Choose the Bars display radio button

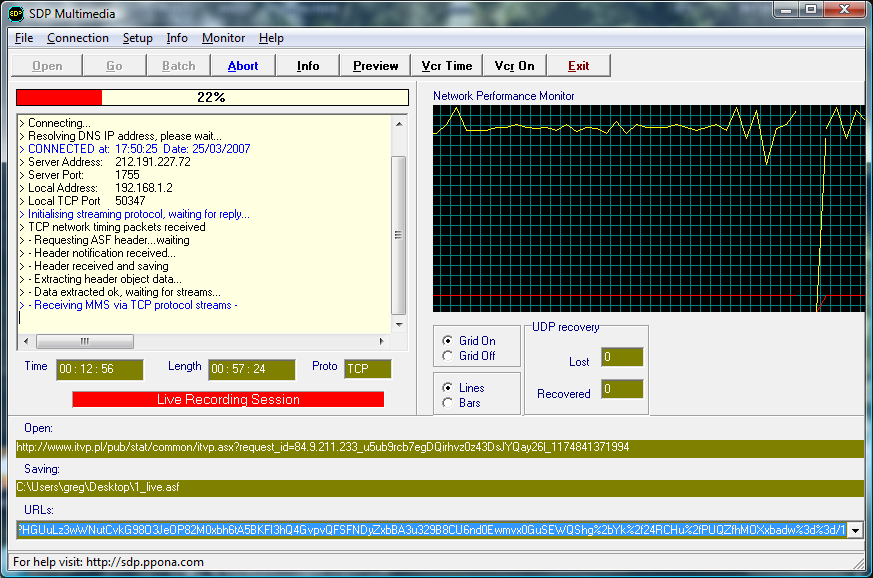click(x=447, y=403)
